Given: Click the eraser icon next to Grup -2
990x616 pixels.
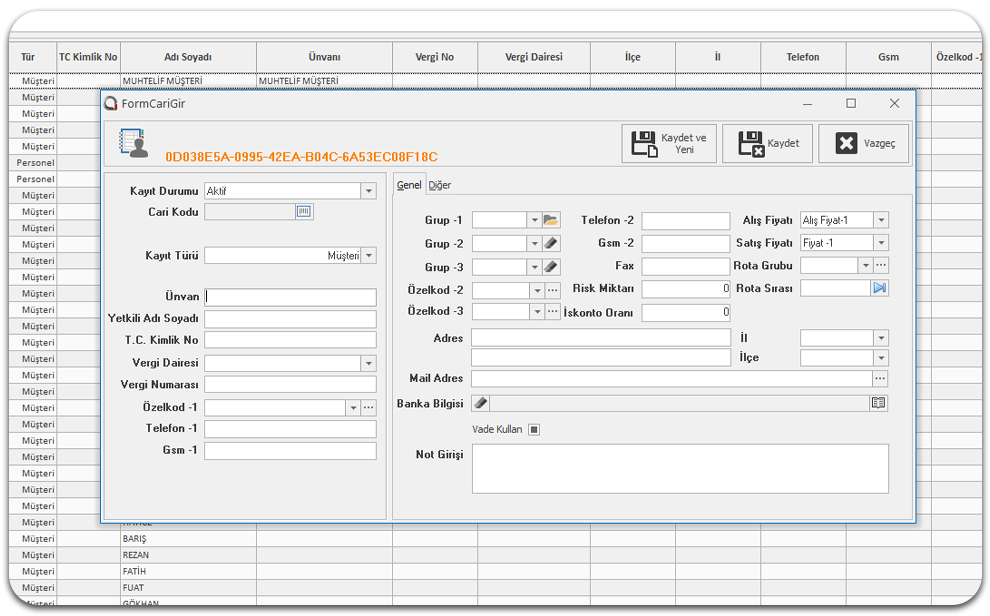Looking at the screenshot, I should pos(552,243).
